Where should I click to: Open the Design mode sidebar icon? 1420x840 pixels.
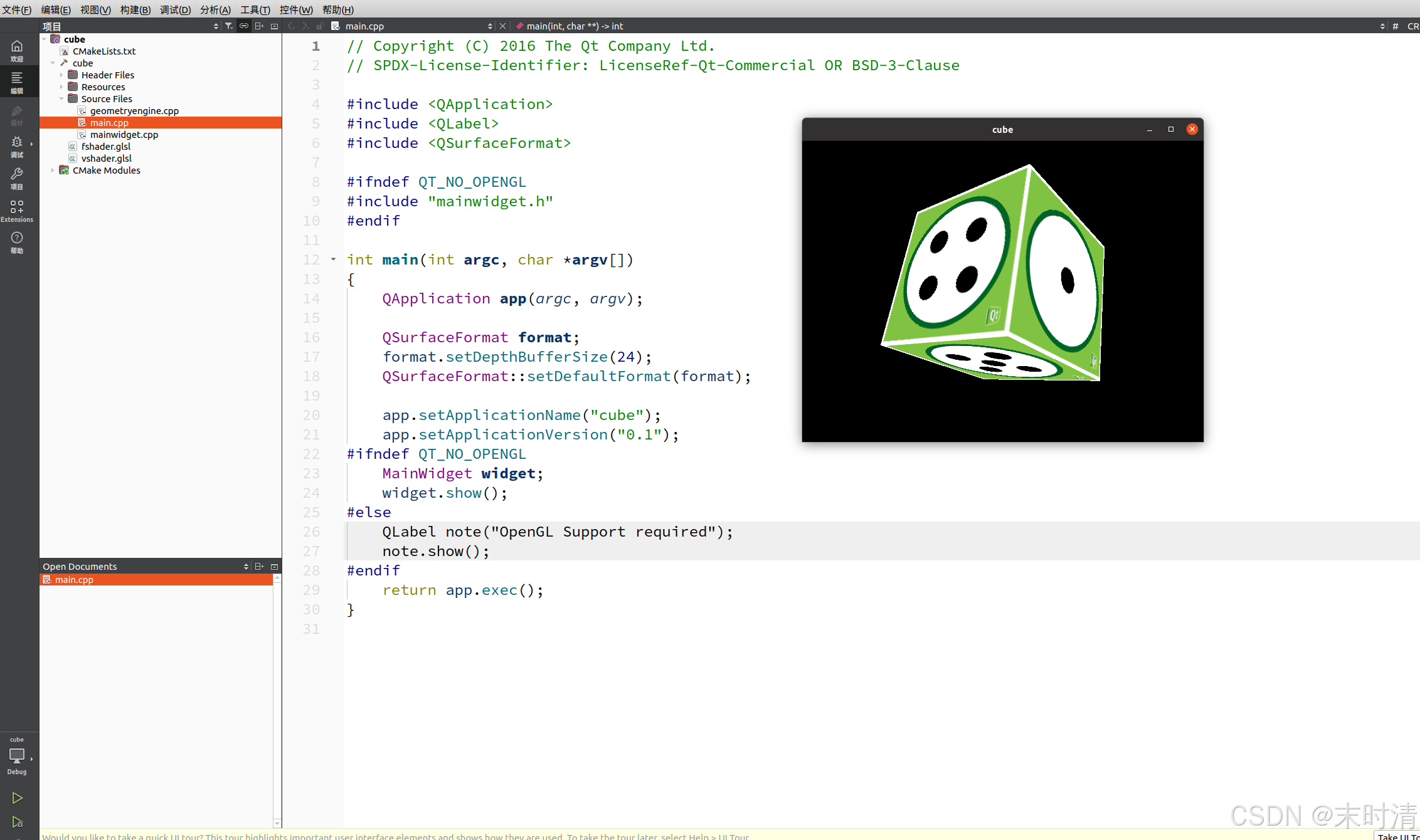point(17,115)
